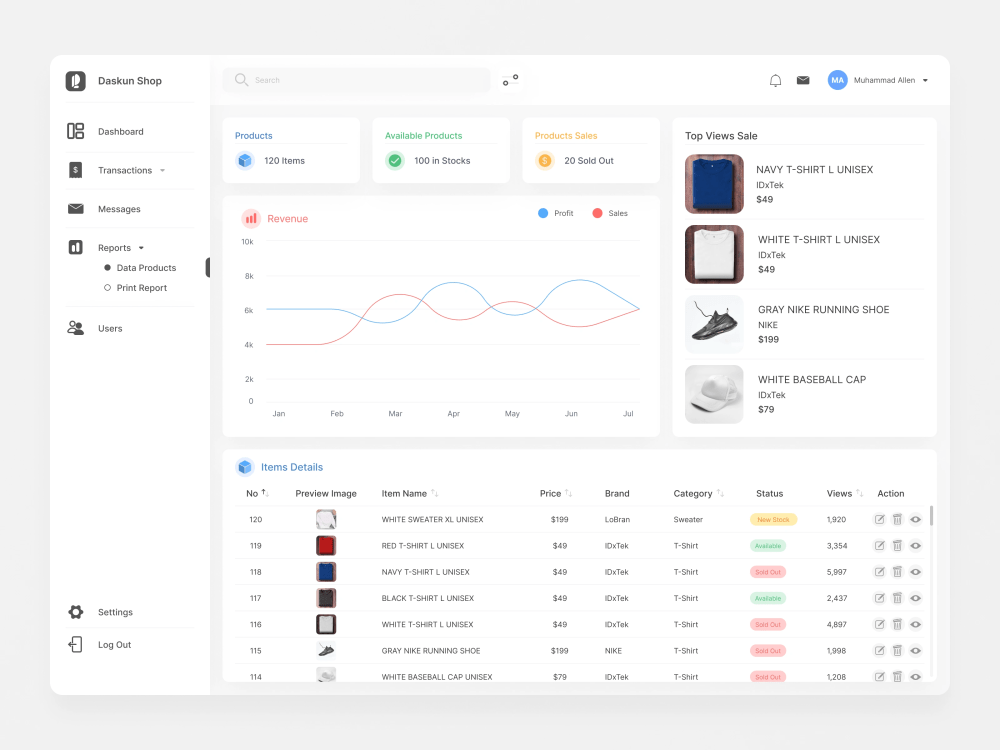Select the Data Products radio option

coord(107,268)
